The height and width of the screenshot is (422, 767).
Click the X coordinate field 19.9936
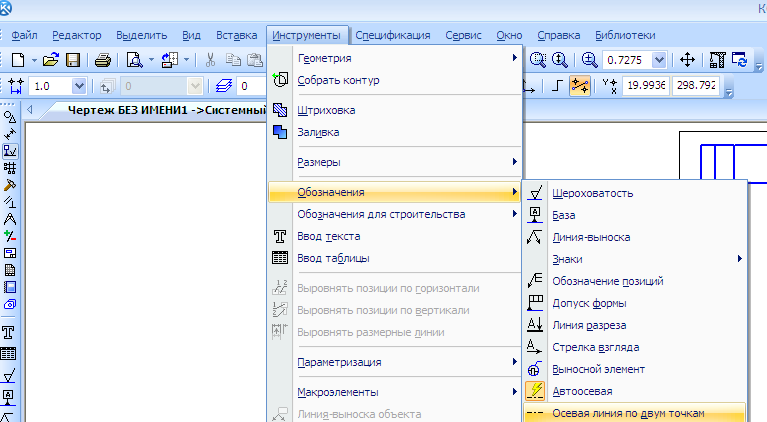tap(646, 86)
